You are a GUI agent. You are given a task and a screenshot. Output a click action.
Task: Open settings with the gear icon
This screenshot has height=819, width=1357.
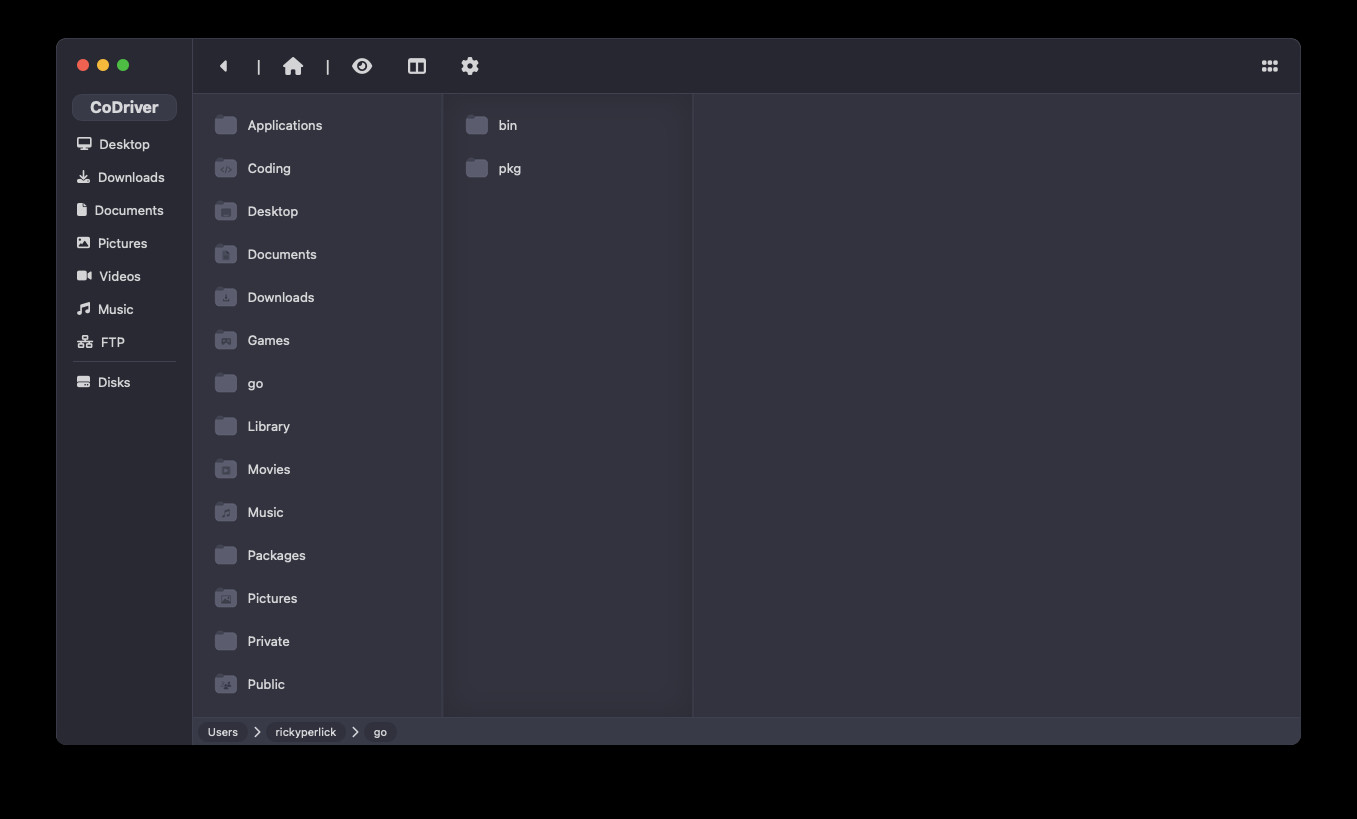[x=470, y=66]
